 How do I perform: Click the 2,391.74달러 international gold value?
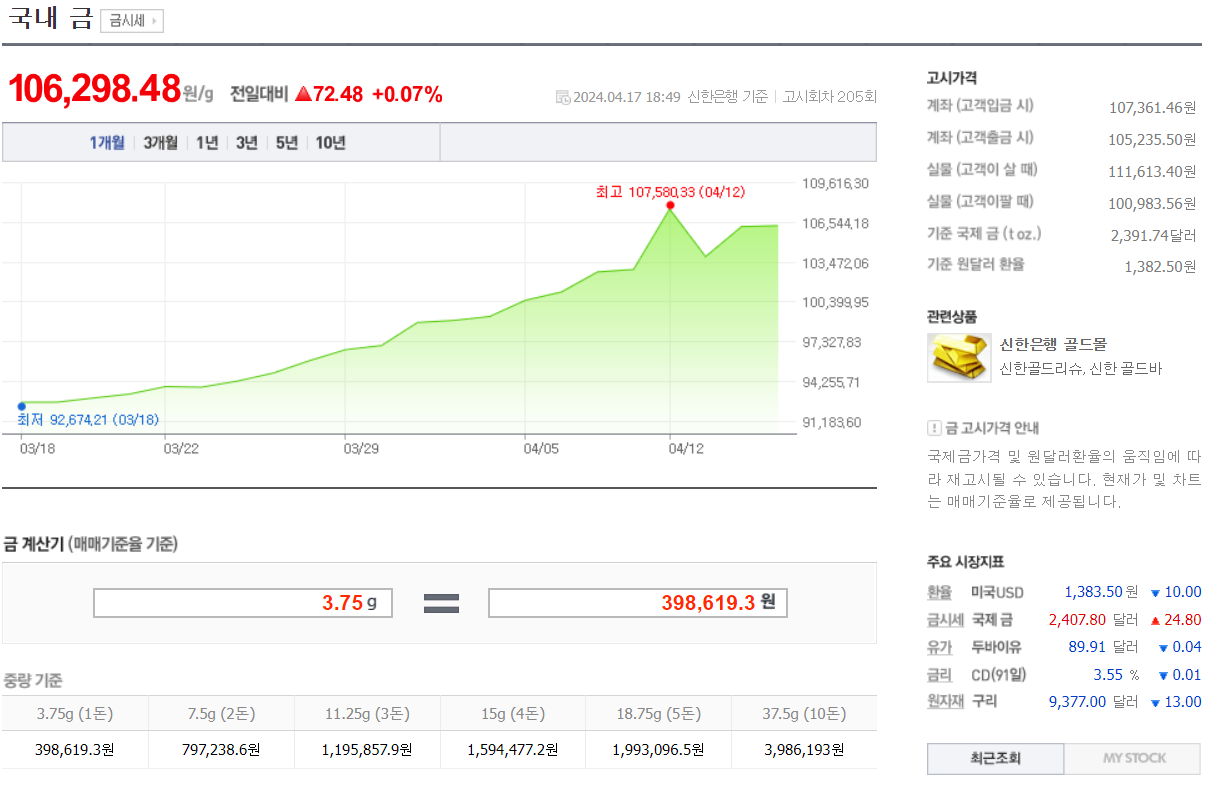click(x=1154, y=235)
